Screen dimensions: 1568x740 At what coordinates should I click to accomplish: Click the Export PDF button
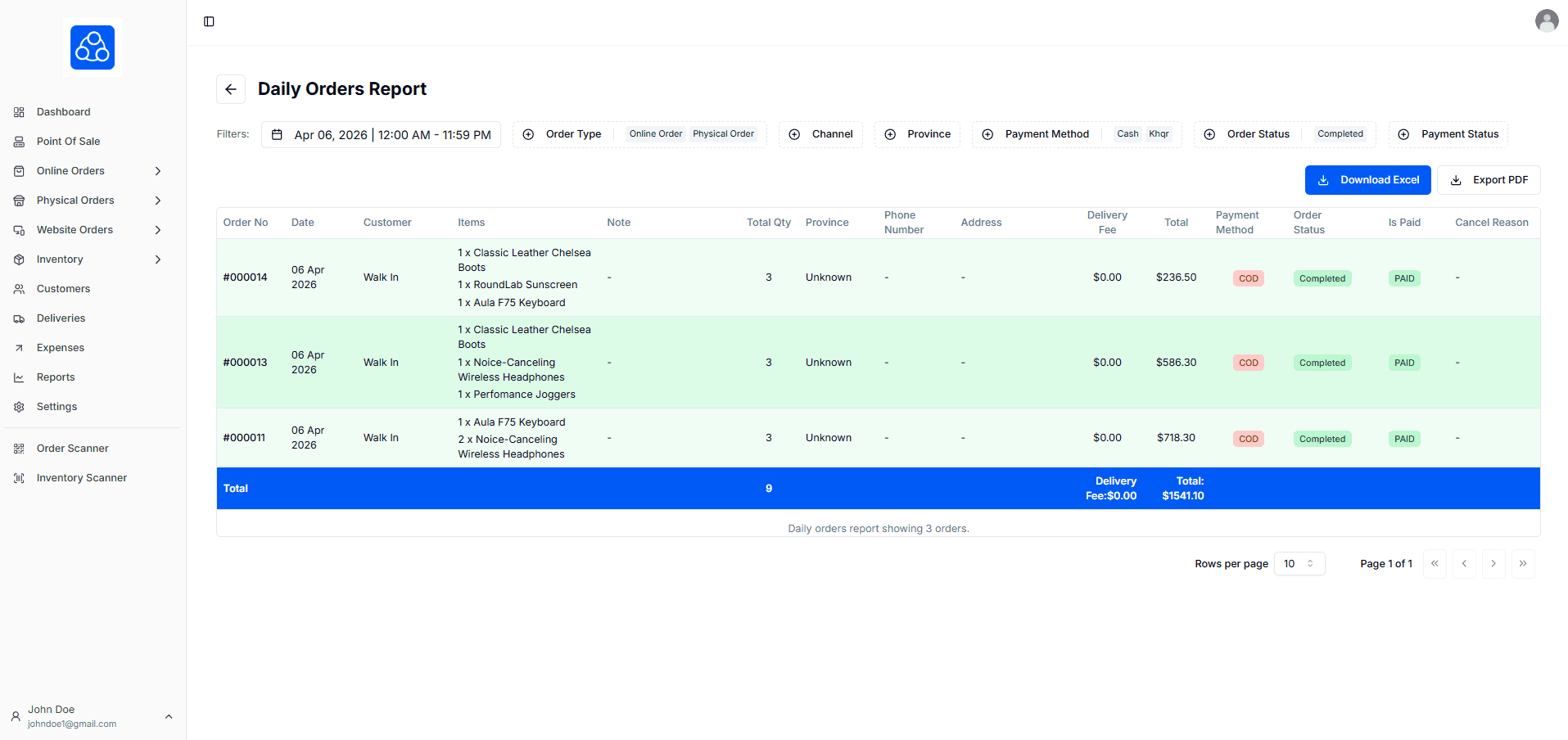(x=1489, y=180)
